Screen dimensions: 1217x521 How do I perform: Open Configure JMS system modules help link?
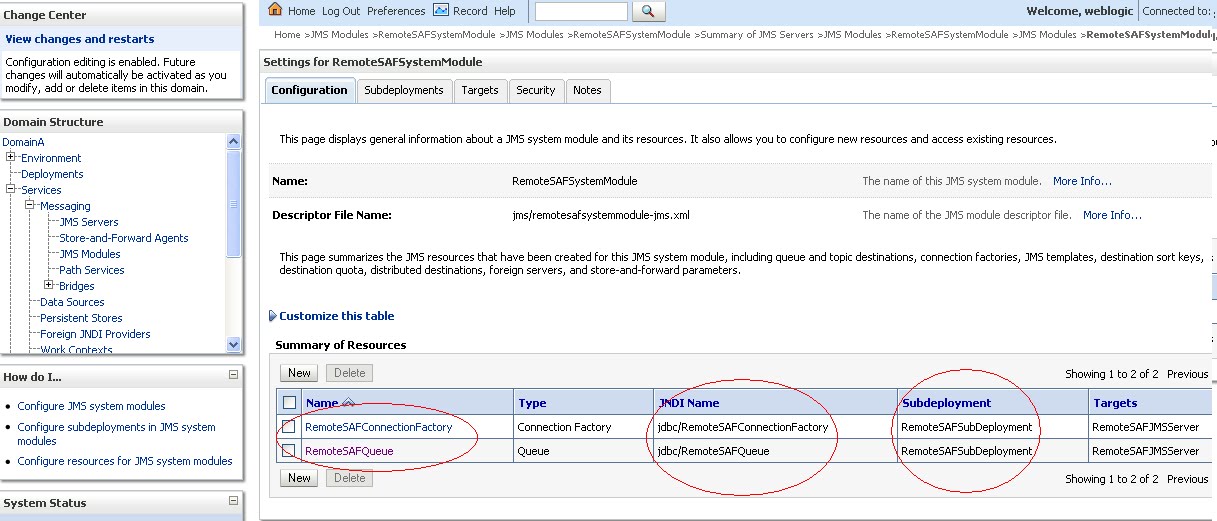91,406
